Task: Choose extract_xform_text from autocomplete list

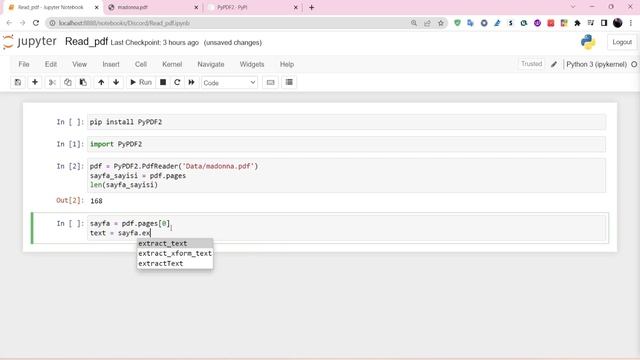Action: (x=175, y=253)
